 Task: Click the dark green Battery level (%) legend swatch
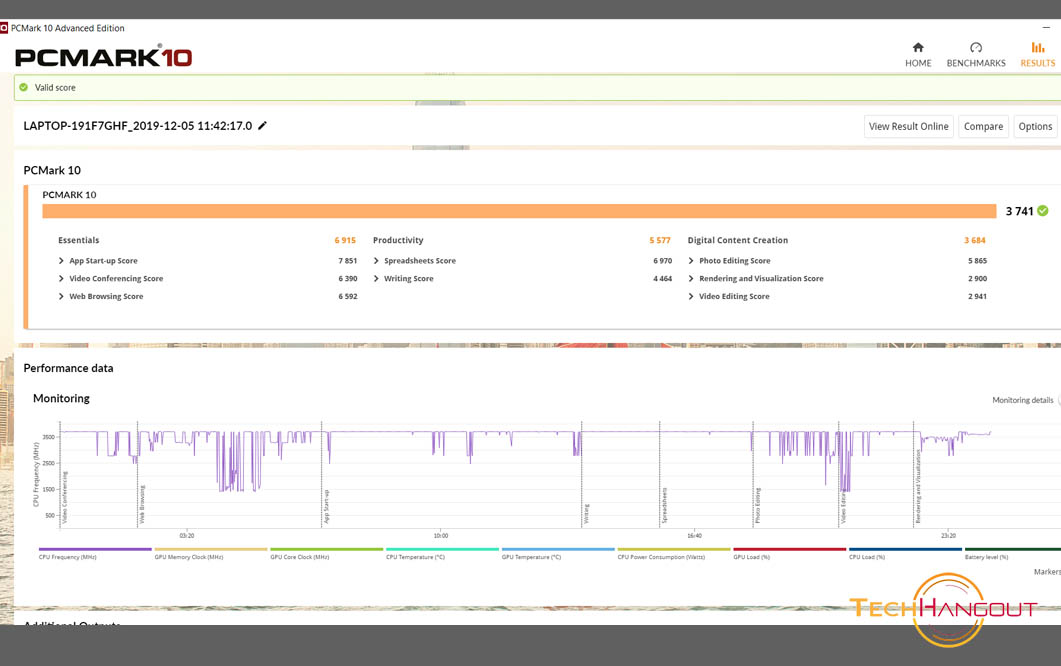[x=1013, y=550]
